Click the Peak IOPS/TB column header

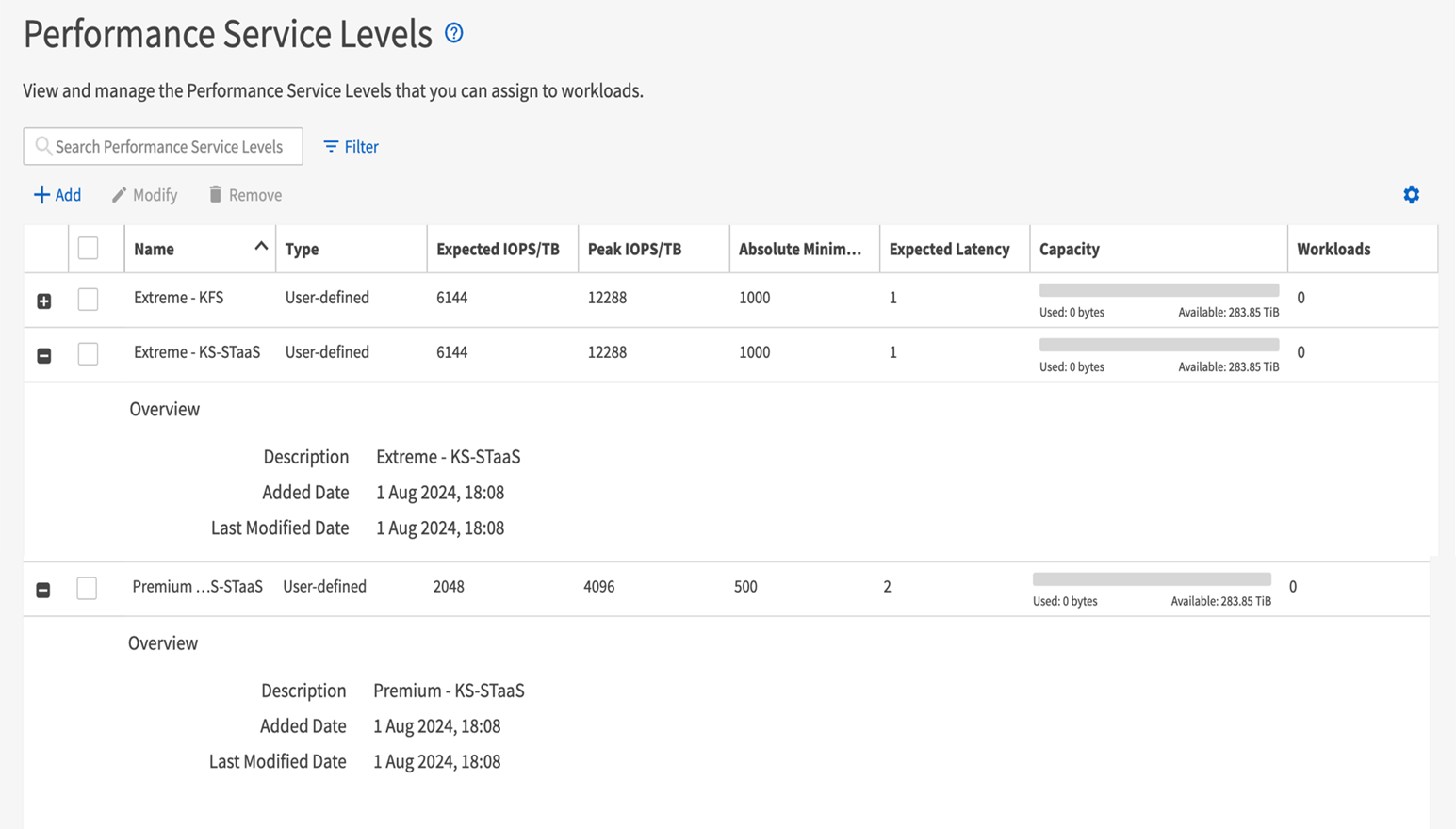(634, 250)
